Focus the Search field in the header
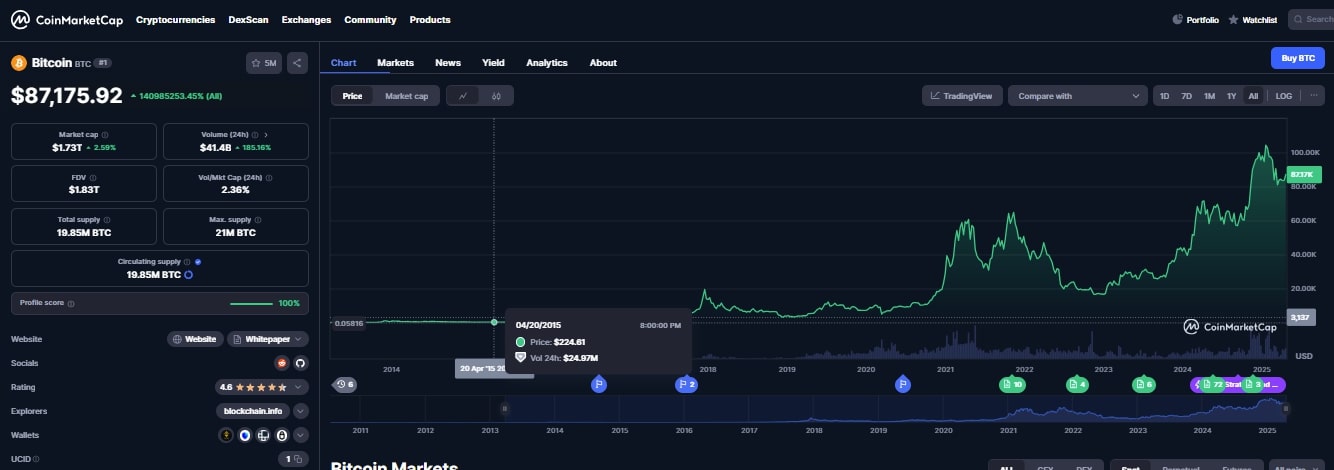This screenshot has width=1334, height=470. tap(1312, 19)
